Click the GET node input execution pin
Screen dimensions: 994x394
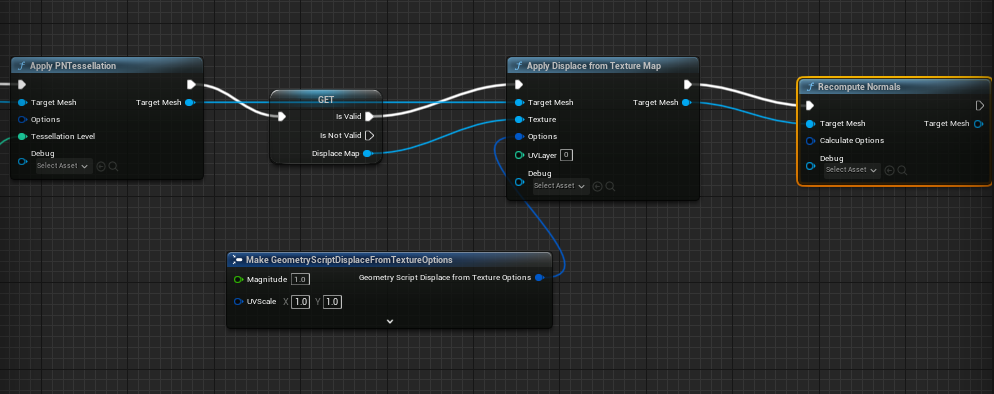tap(281, 117)
